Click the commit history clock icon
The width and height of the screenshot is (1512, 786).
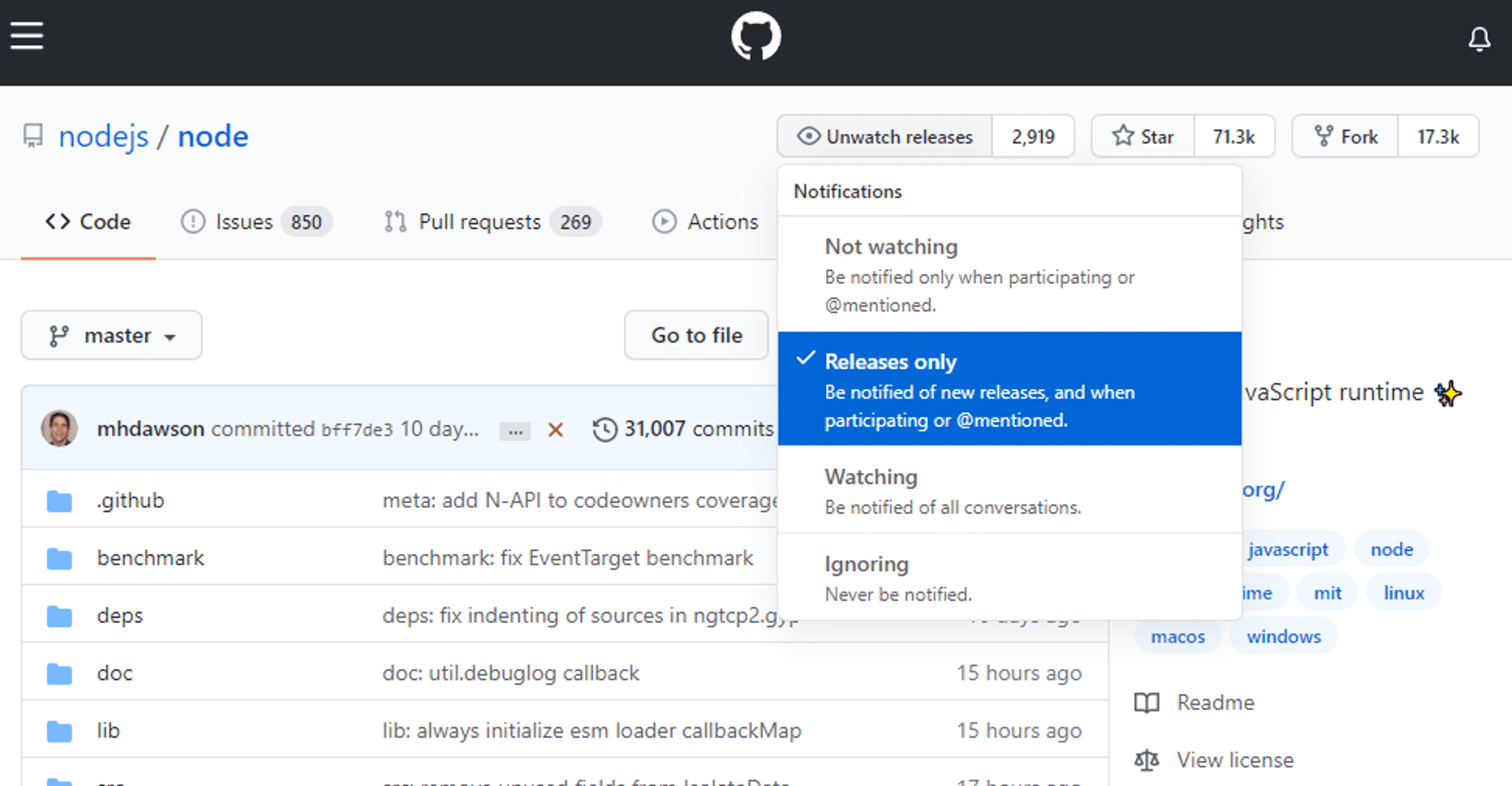pyautogui.click(x=604, y=428)
